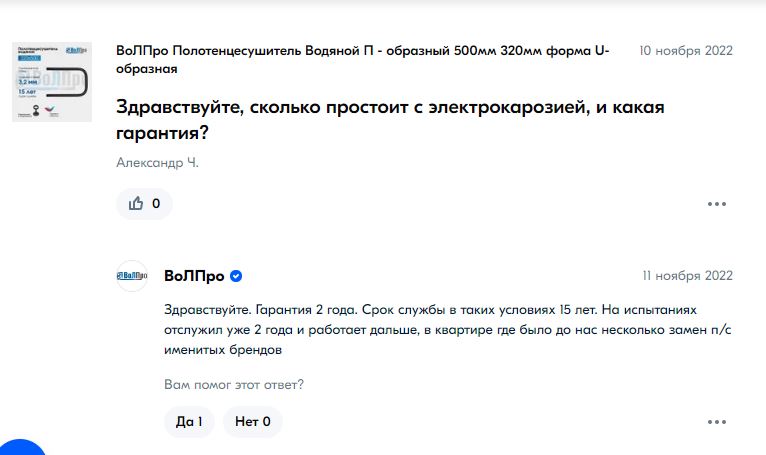Click the 'образная' second line of product title
This screenshot has width=766, height=455.
147,69
